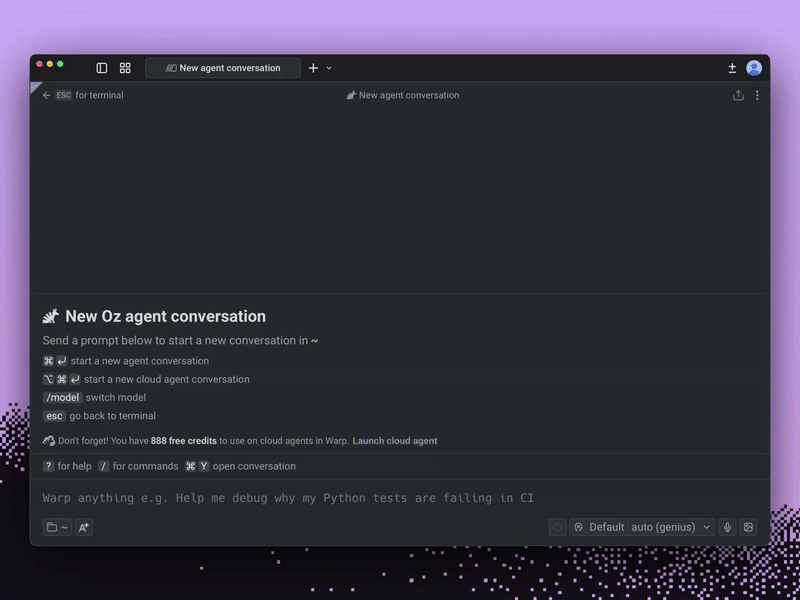Select the New agent conversation tab

[223, 68]
